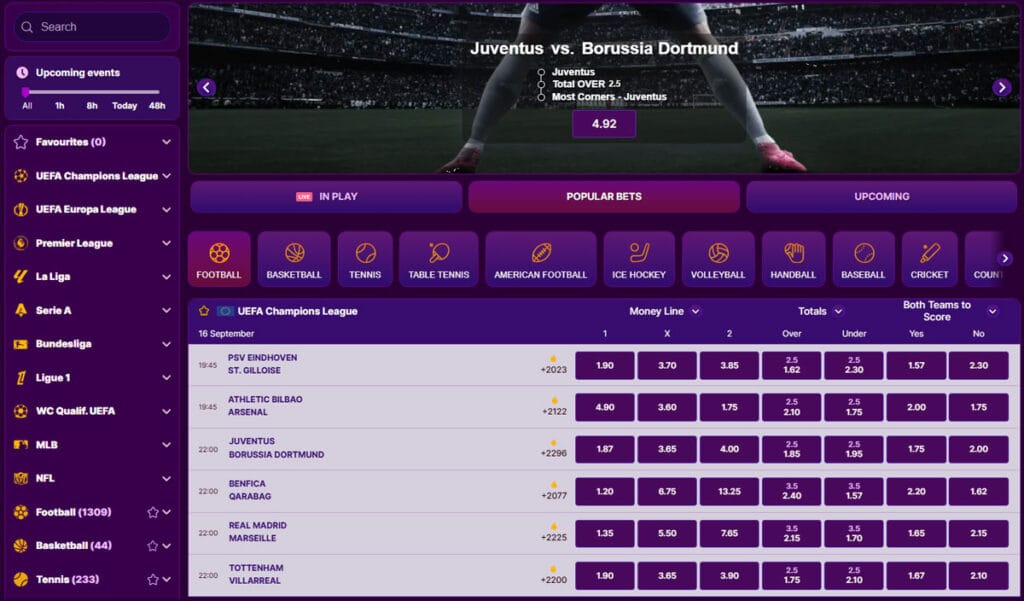Click the Favourites star icon in sidebar

pyautogui.click(x=21, y=142)
